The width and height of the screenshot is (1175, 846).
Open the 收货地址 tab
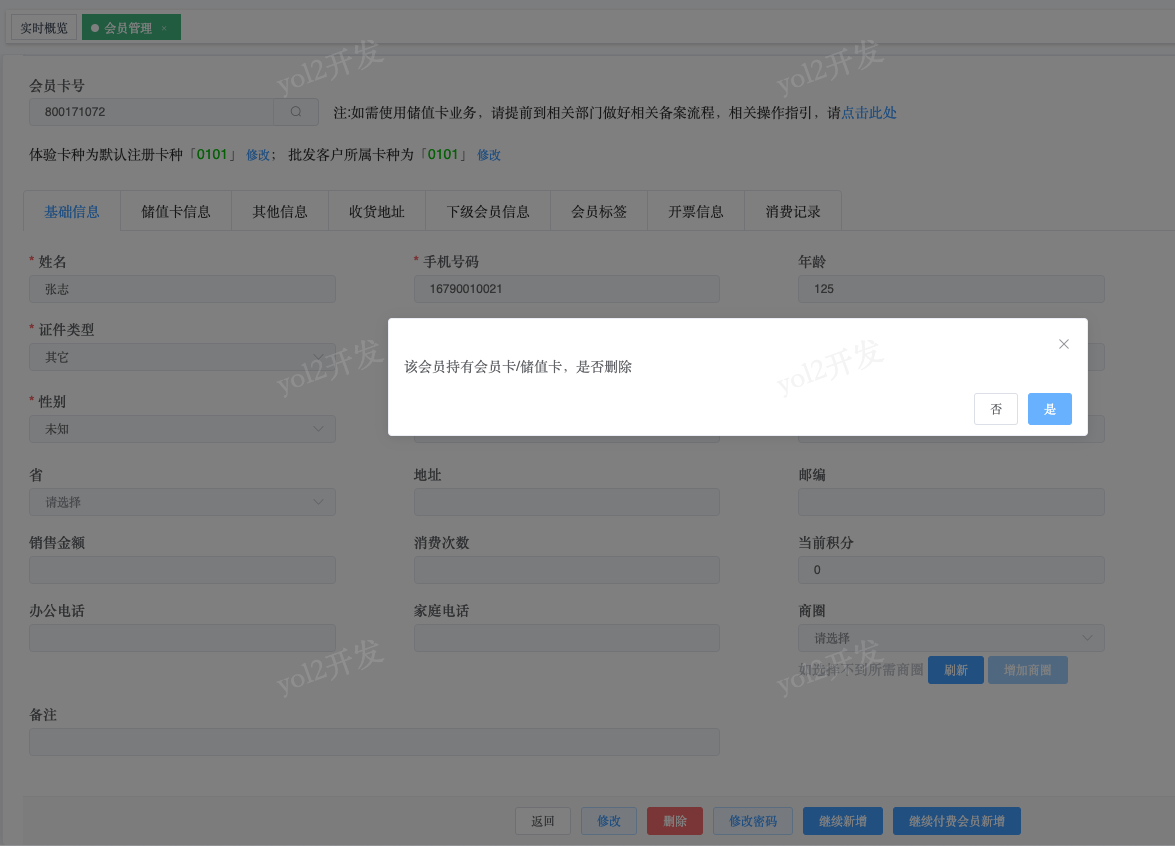pos(377,211)
